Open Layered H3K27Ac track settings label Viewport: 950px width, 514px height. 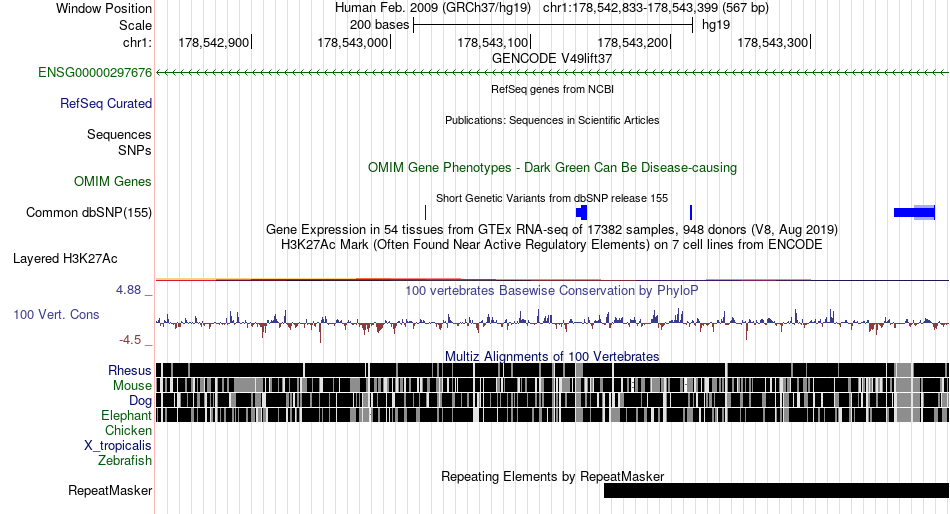pyautogui.click(x=65, y=259)
